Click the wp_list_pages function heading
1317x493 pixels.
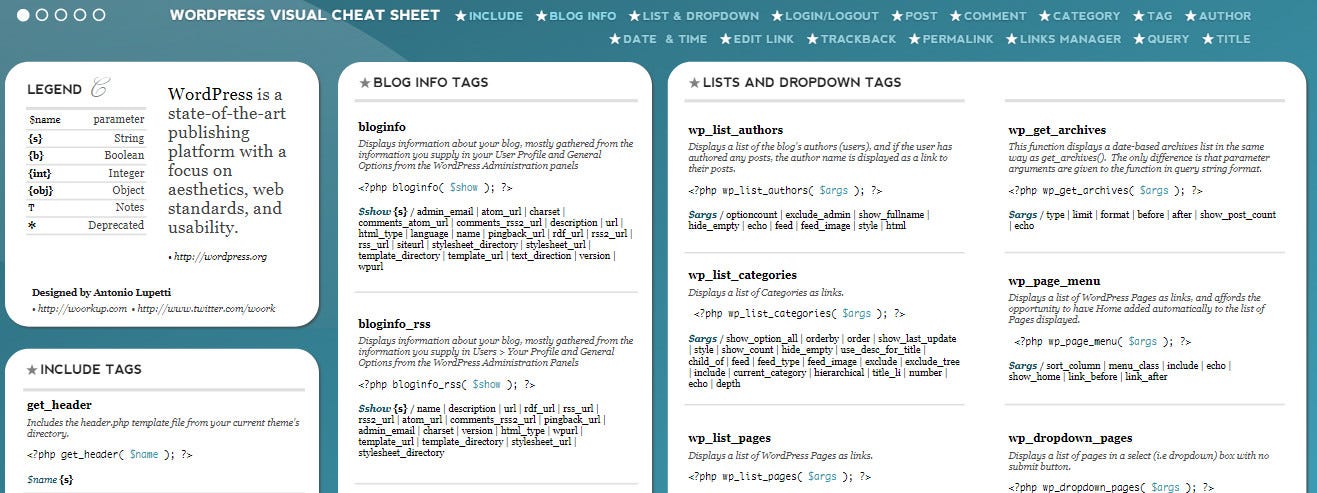pyautogui.click(x=729, y=438)
